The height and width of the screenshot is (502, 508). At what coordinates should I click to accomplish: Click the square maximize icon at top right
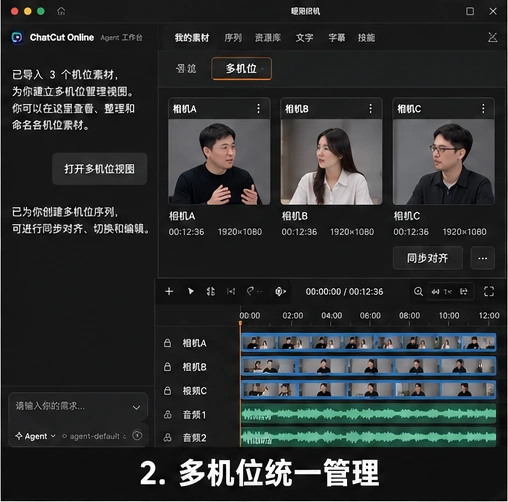pyautogui.click(x=470, y=11)
